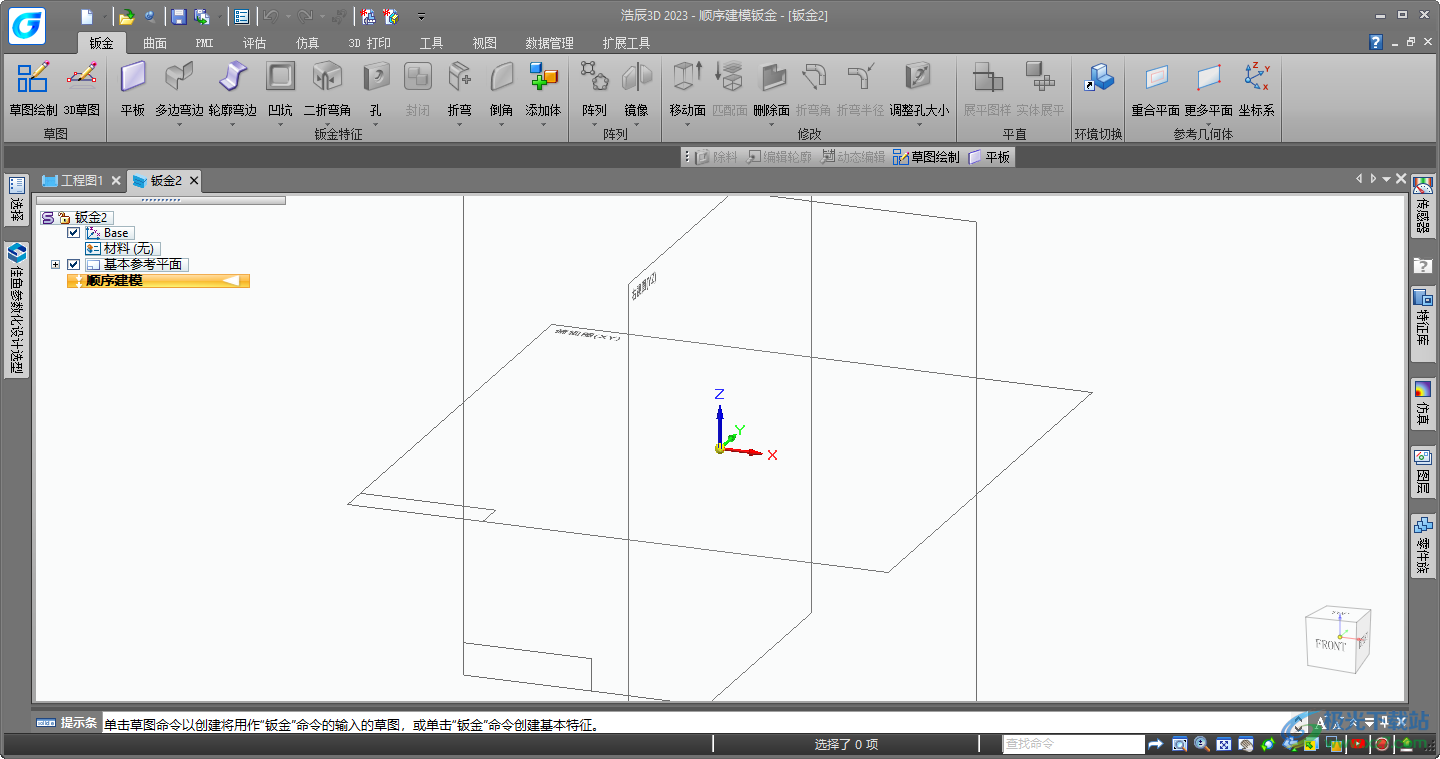Open the 传感器 side panel
Viewport: 1440px width, 759px height.
(x=1422, y=207)
